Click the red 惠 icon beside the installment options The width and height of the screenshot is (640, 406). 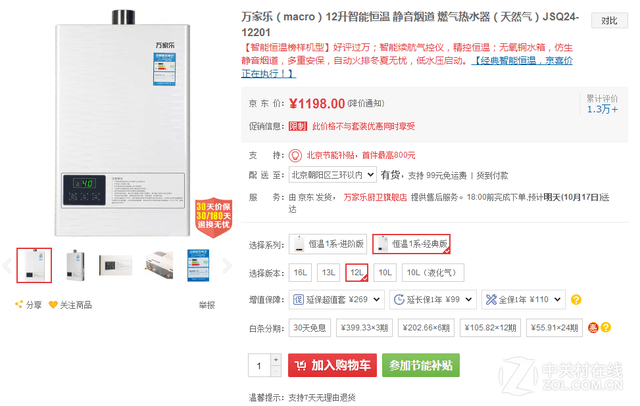593,327
